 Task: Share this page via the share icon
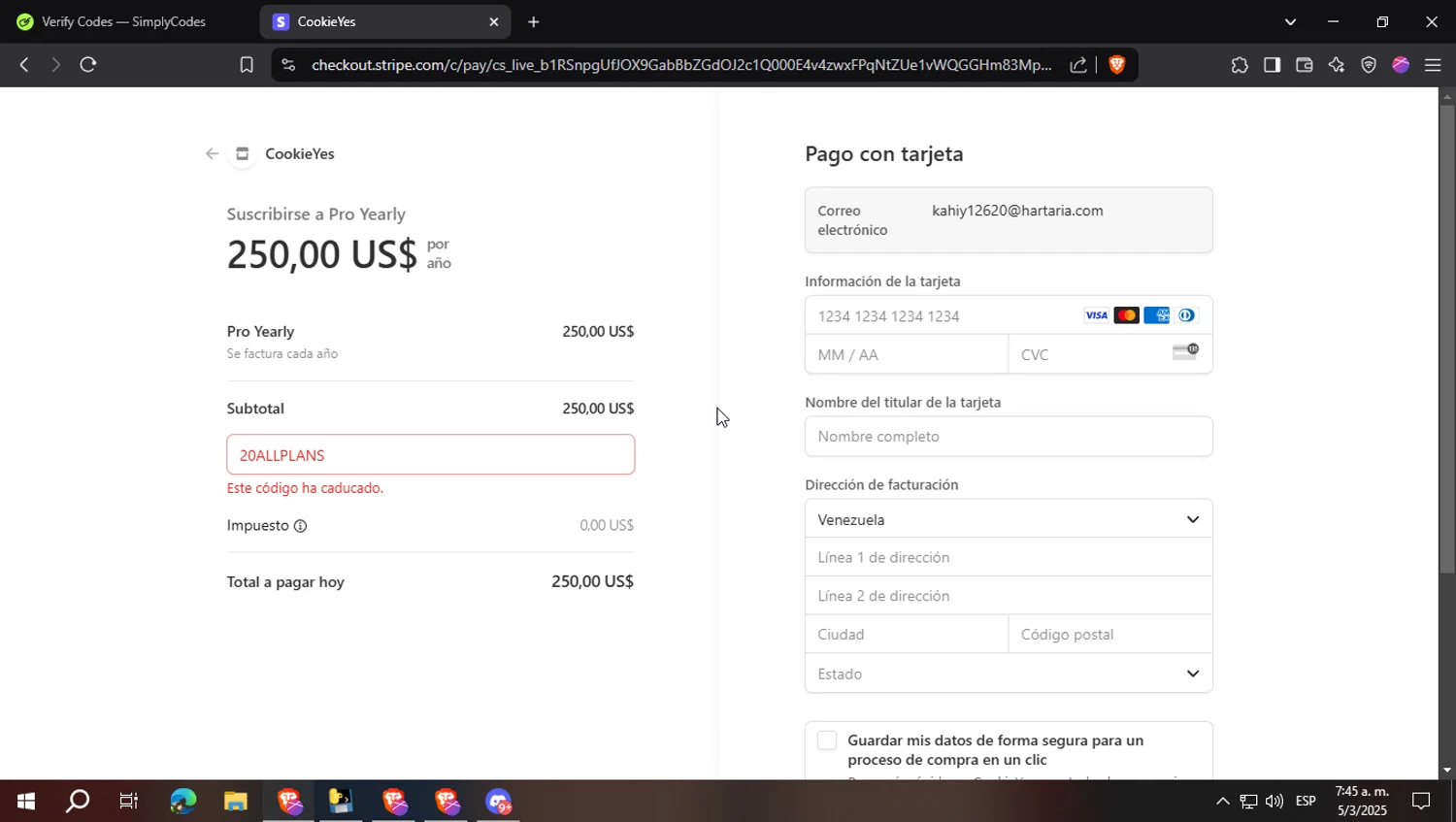coord(1078,65)
